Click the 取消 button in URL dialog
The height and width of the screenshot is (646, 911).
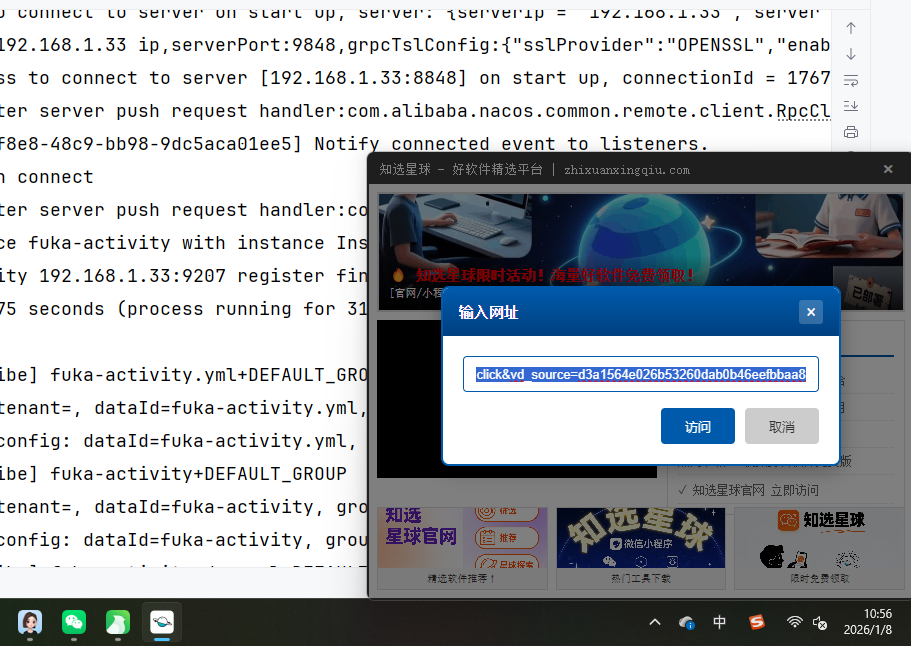781,426
